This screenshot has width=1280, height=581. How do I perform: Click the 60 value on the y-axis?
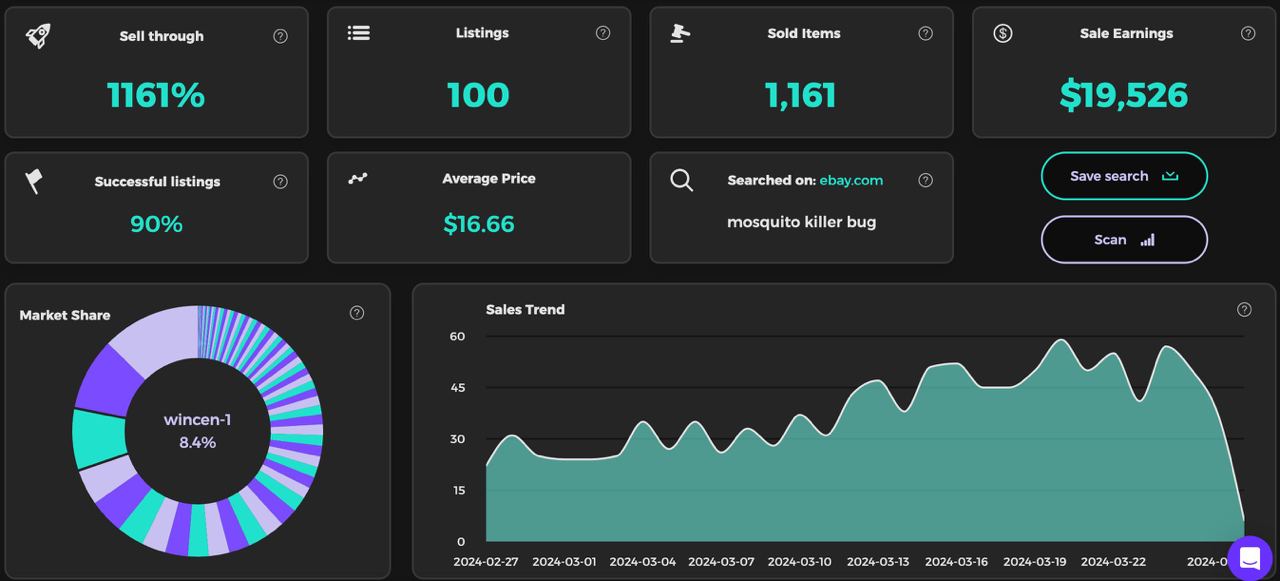(458, 336)
